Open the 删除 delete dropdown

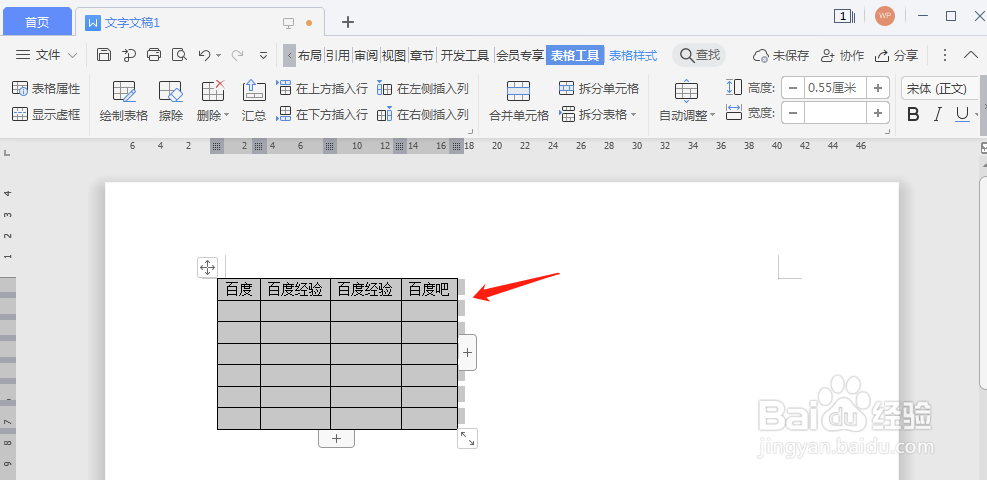coord(213,101)
